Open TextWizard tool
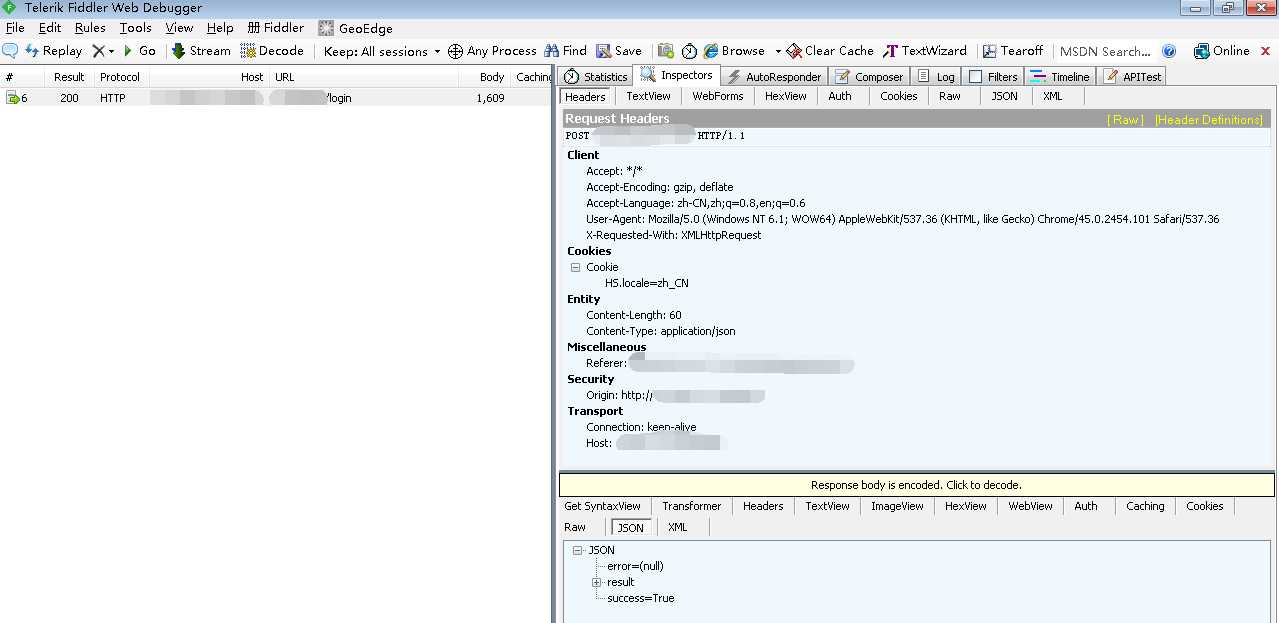The image size is (1279, 623). coord(925,51)
